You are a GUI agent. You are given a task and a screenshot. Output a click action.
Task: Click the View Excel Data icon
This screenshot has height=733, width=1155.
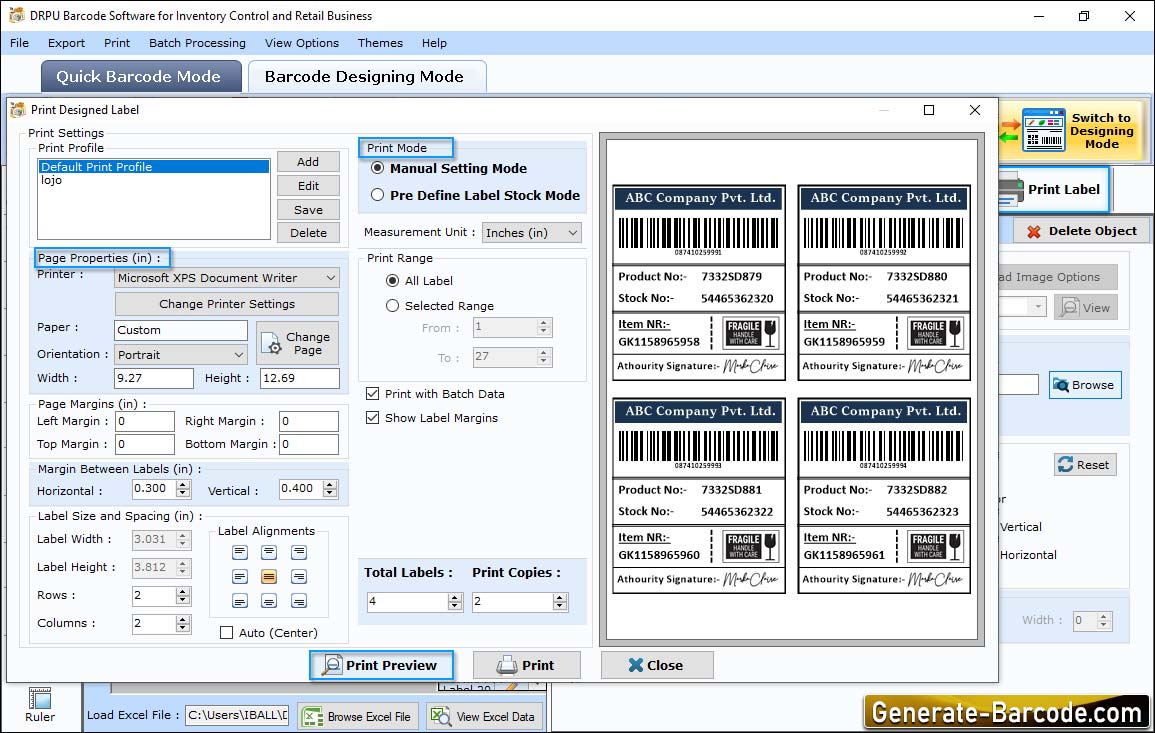[x=440, y=717]
